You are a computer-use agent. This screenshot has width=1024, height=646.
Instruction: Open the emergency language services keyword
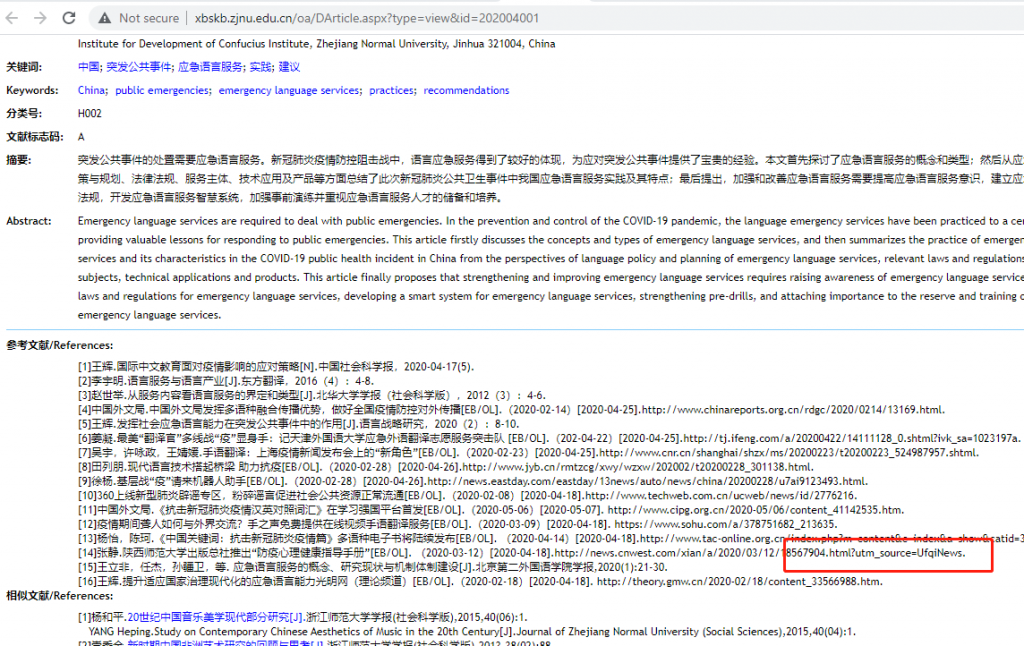pyautogui.click(x=288, y=90)
